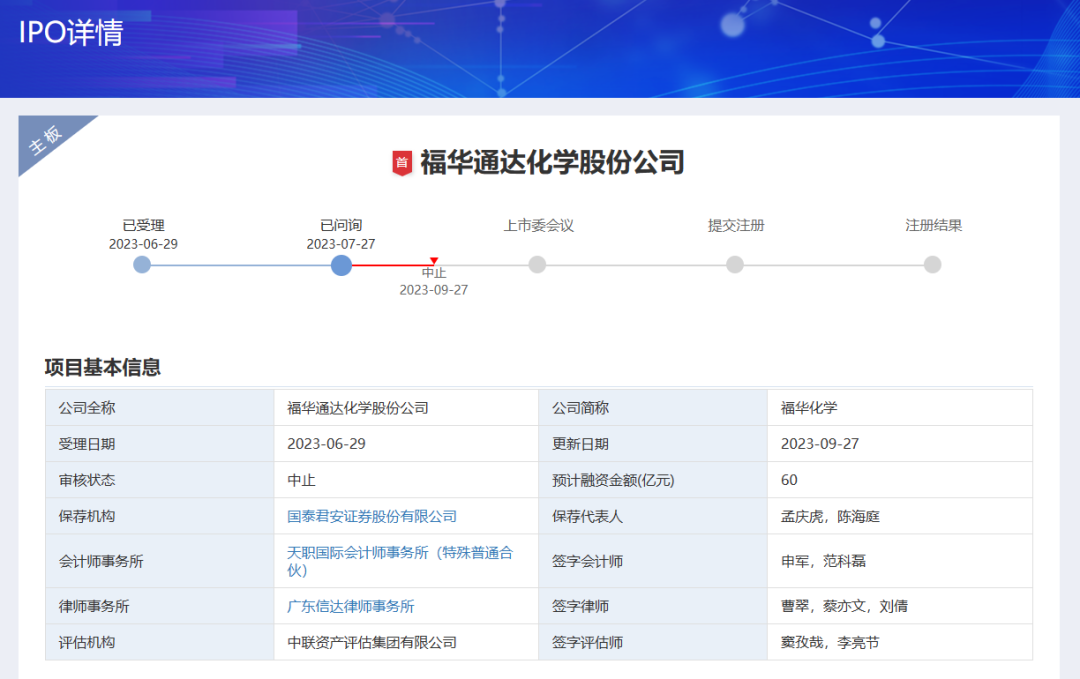Click the 2023-07-27 timeline date
The width and height of the screenshot is (1080, 679).
click(x=341, y=244)
